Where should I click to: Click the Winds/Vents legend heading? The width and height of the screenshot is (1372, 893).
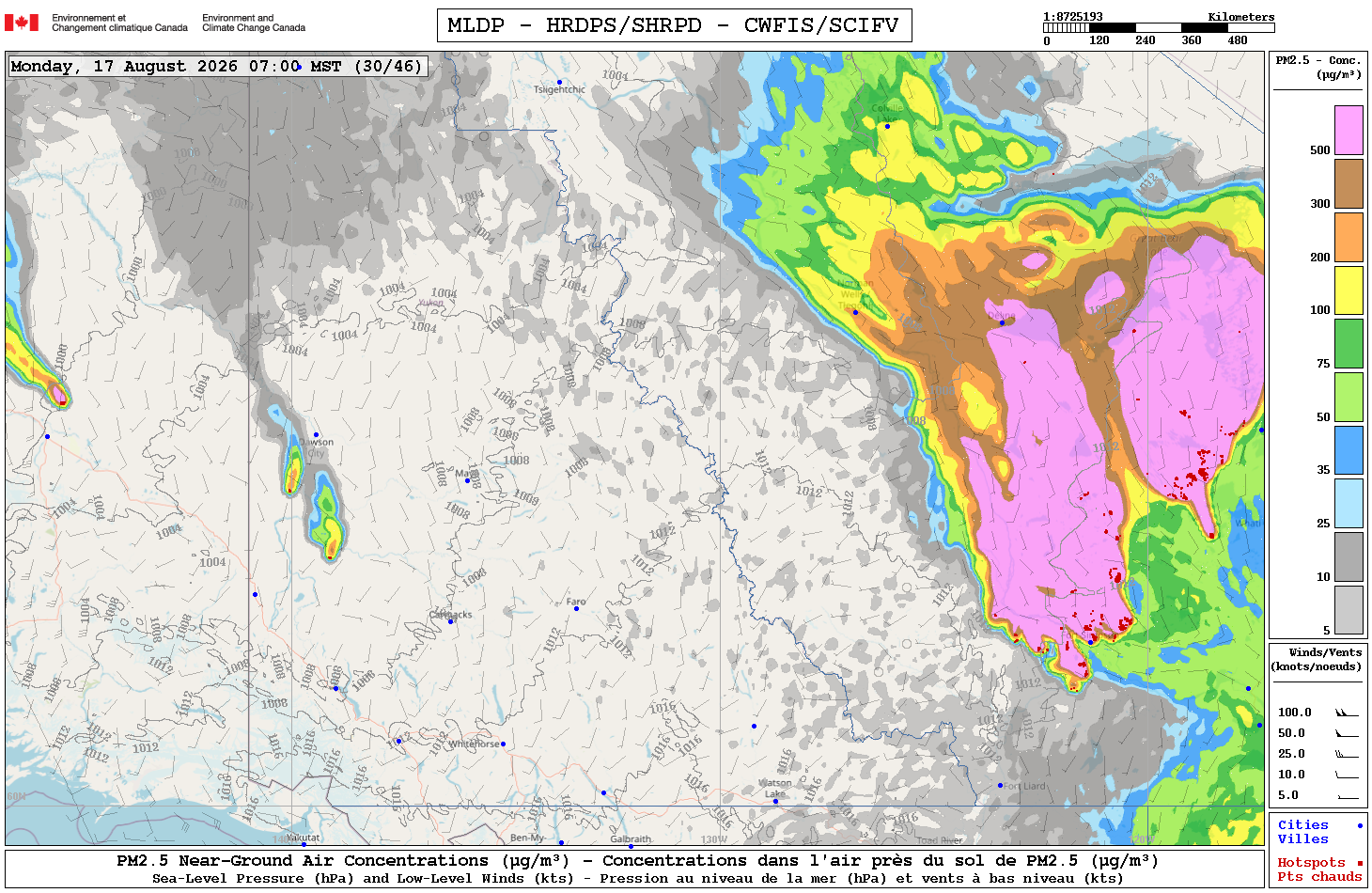[x=1317, y=659]
